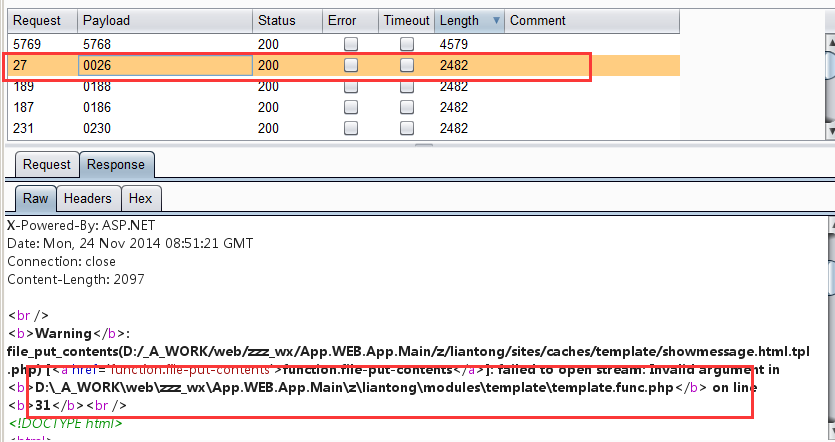
Task: Select result row with payload 0186
Action: point(343,107)
